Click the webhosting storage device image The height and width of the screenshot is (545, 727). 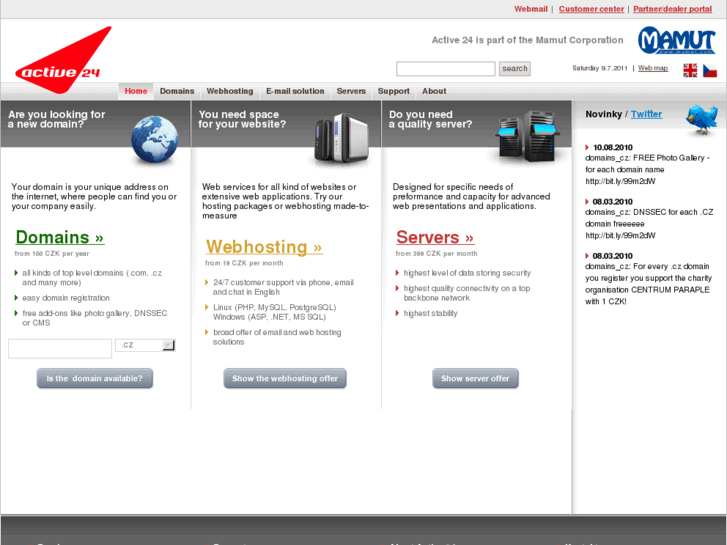[342, 138]
